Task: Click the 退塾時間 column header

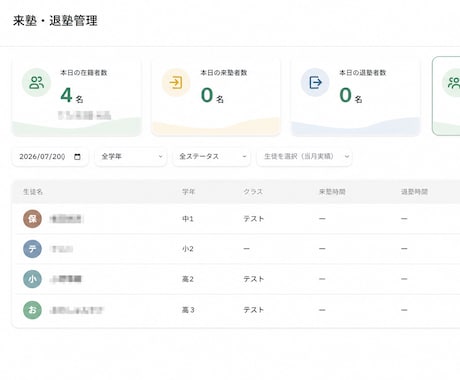Action: click(414, 192)
